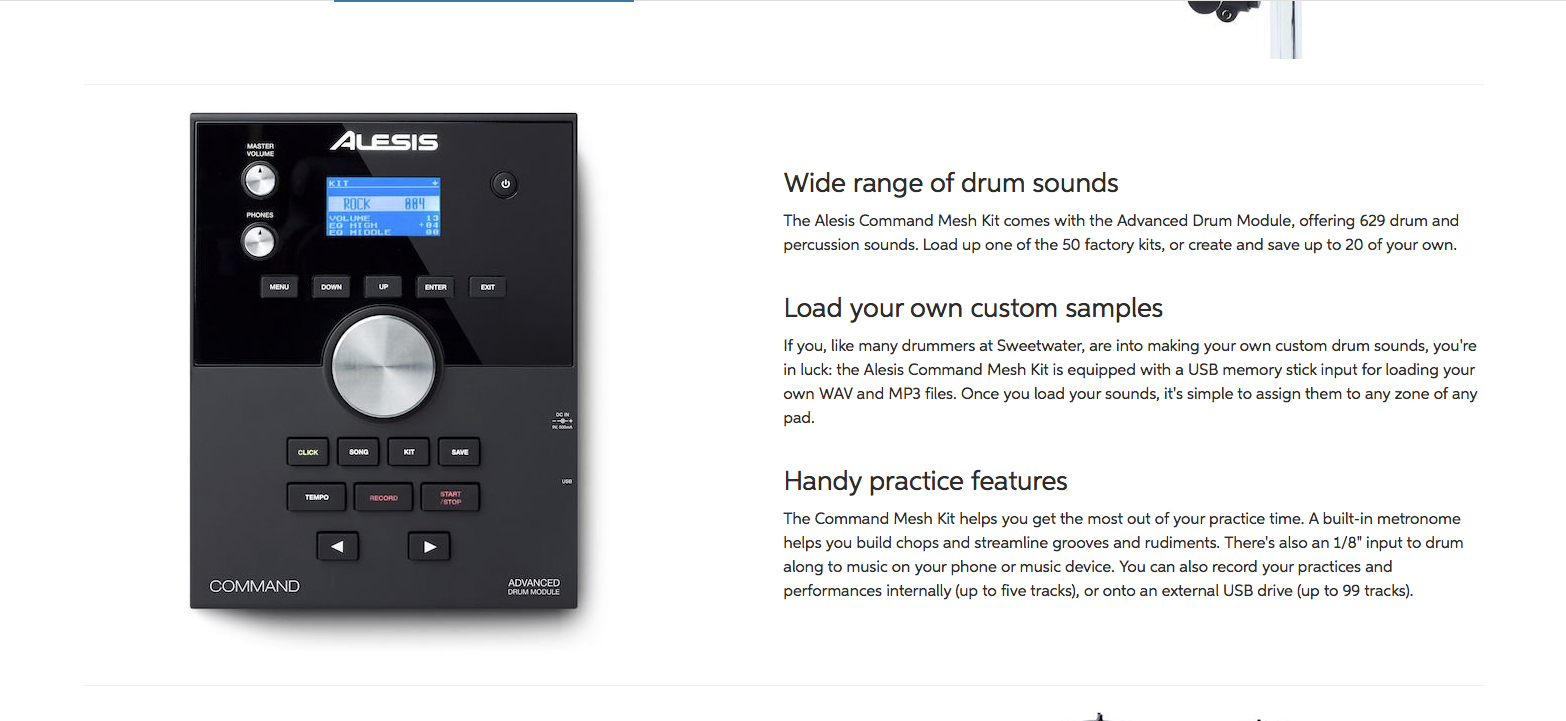The height and width of the screenshot is (721, 1566).
Task: Click the Alesis logo on the drum module
Action: [x=384, y=141]
